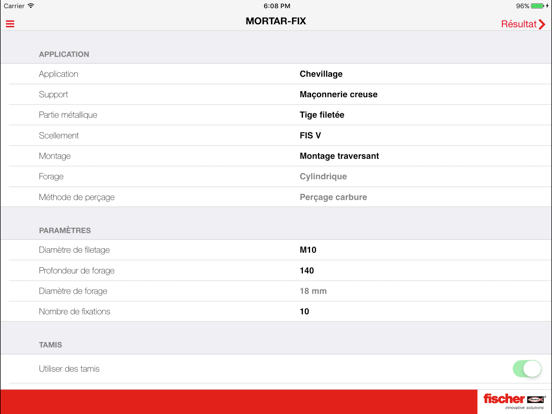Click the Scellement row label
The width and height of the screenshot is (552, 414).
pos(59,136)
